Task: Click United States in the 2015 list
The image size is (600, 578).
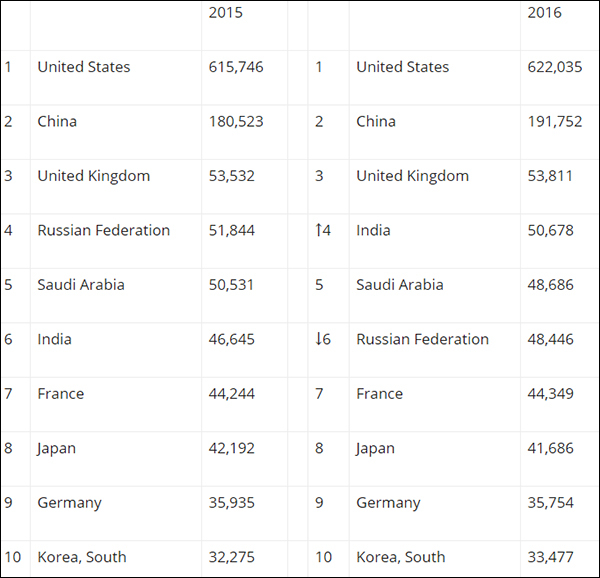Action: click(x=84, y=67)
